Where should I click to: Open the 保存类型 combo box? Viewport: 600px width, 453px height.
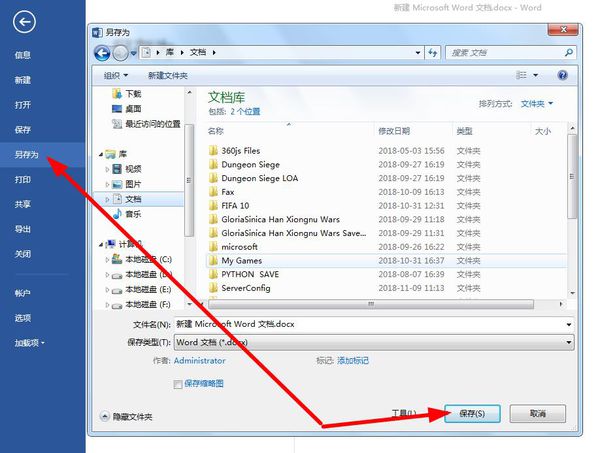pyautogui.click(x=374, y=342)
